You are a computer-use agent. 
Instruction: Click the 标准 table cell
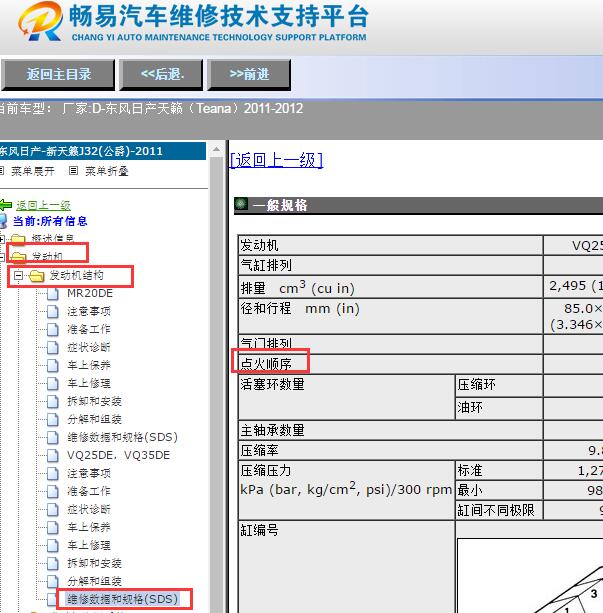pyautogui.click(x=499, y=470)
